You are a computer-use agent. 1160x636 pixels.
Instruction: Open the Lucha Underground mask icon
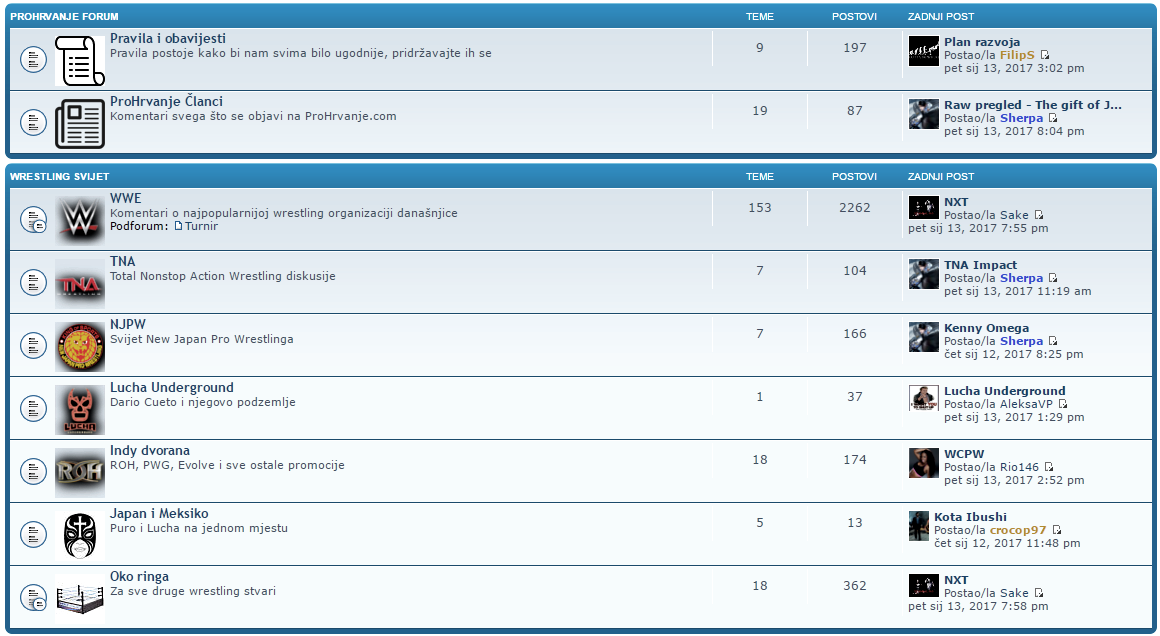(x=80, y=409)
